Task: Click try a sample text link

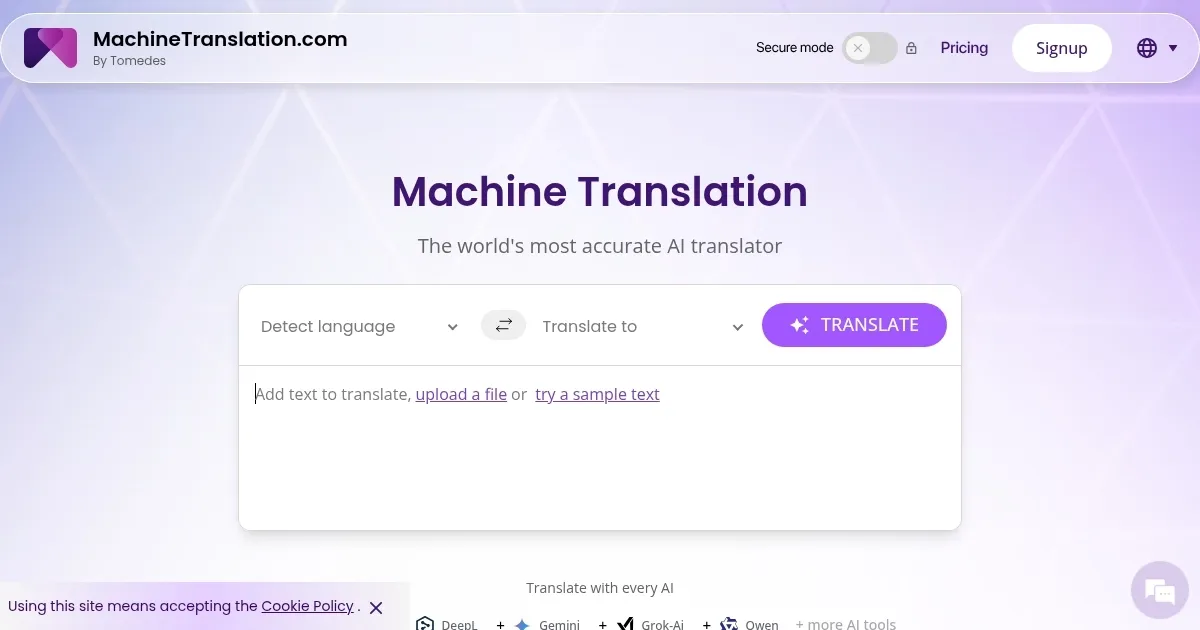Action: (597, 394)
